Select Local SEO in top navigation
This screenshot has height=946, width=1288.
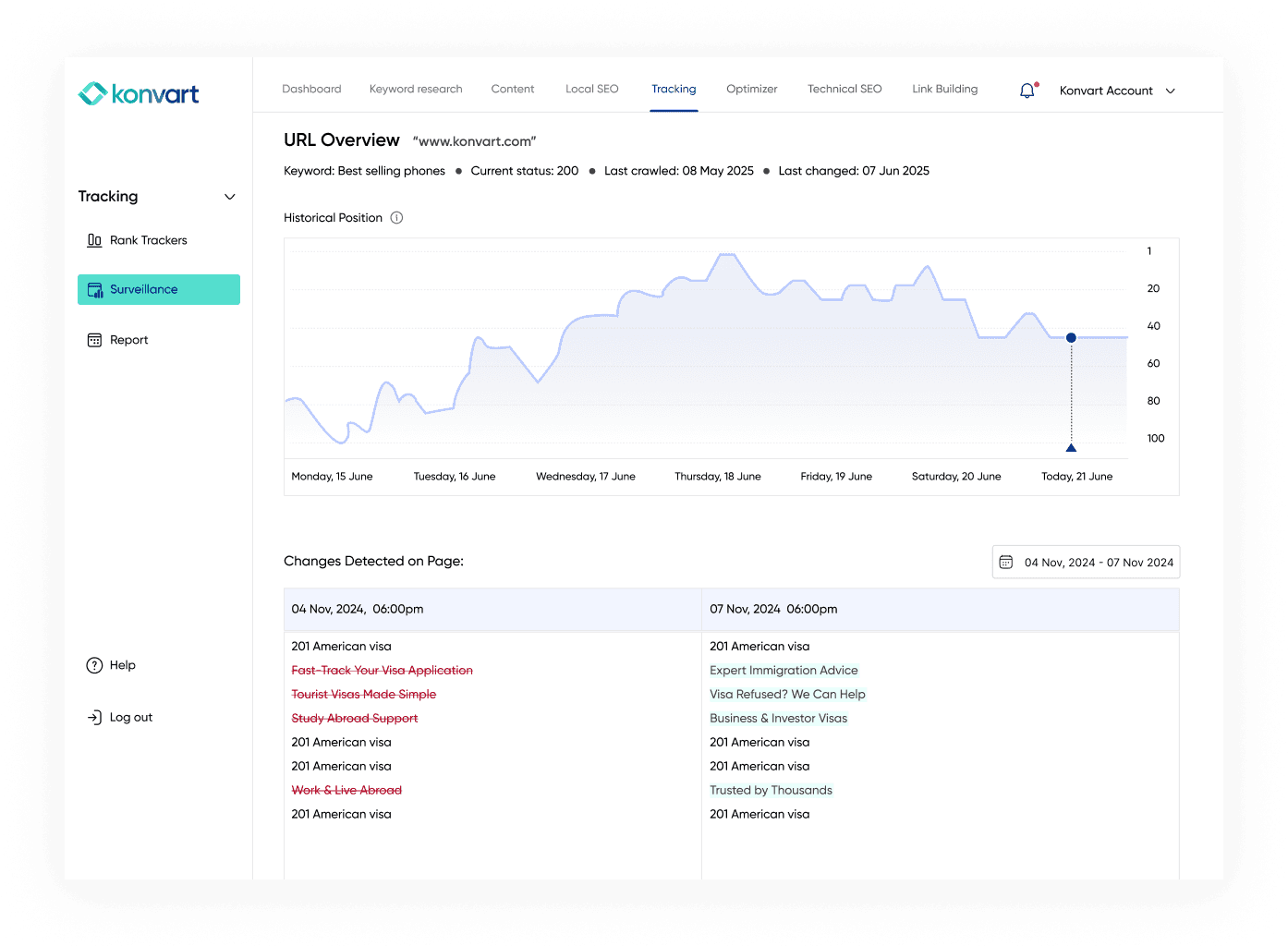pyautogui.click(x=591, y=89)
